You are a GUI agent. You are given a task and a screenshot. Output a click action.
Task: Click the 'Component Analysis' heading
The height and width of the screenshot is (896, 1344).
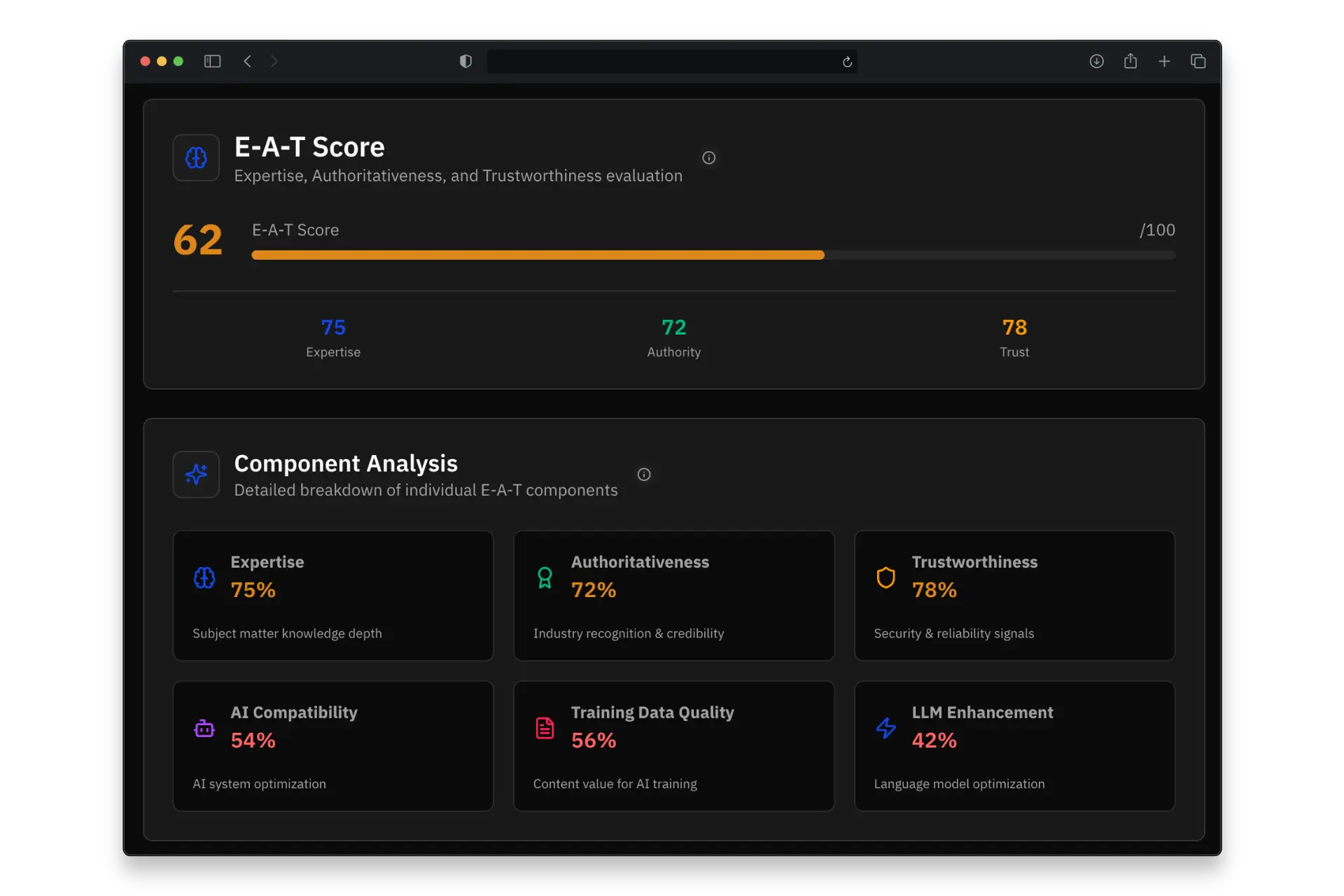346,463
